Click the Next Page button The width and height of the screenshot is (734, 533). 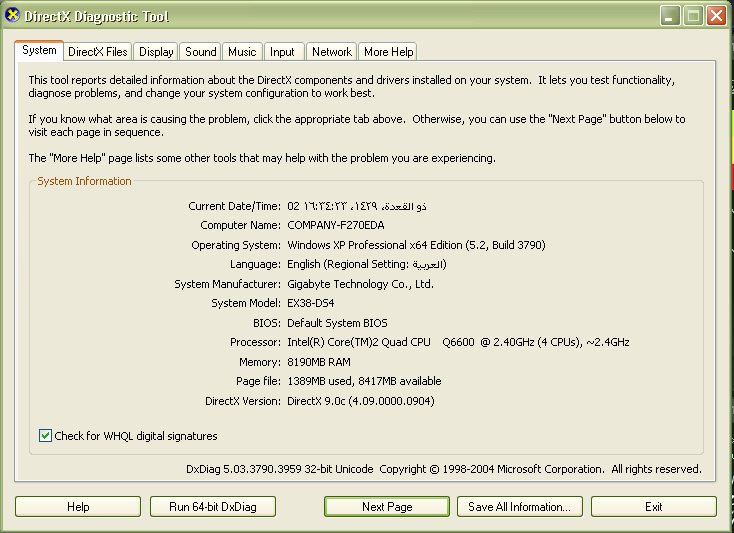pos(387,507)
